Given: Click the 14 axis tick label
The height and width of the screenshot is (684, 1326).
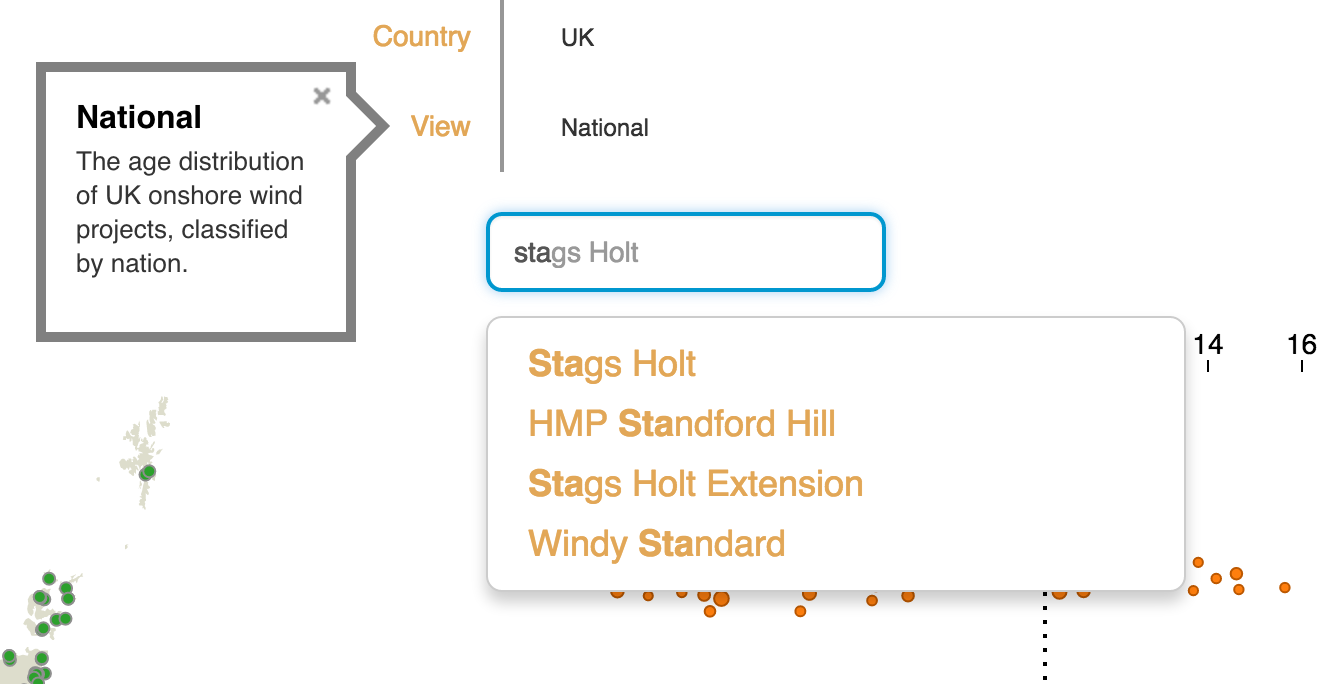Looking at the screenshot, I should coord(1208,346).
